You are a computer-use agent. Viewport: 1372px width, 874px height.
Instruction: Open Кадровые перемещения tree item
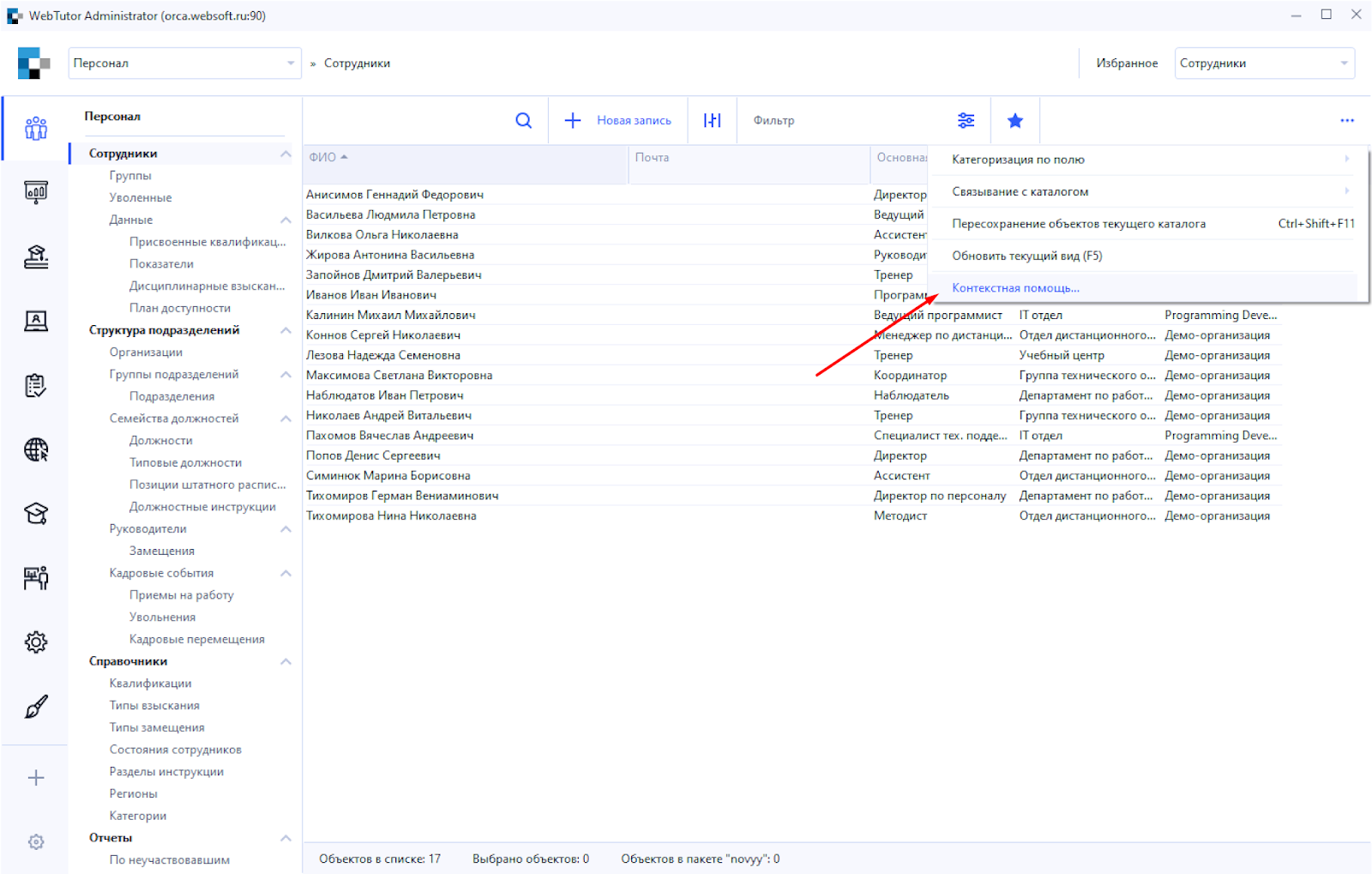coord(196,640)
